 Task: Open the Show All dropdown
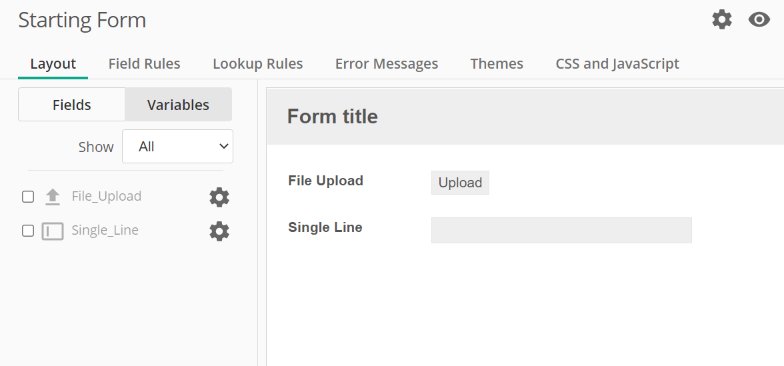178,146
